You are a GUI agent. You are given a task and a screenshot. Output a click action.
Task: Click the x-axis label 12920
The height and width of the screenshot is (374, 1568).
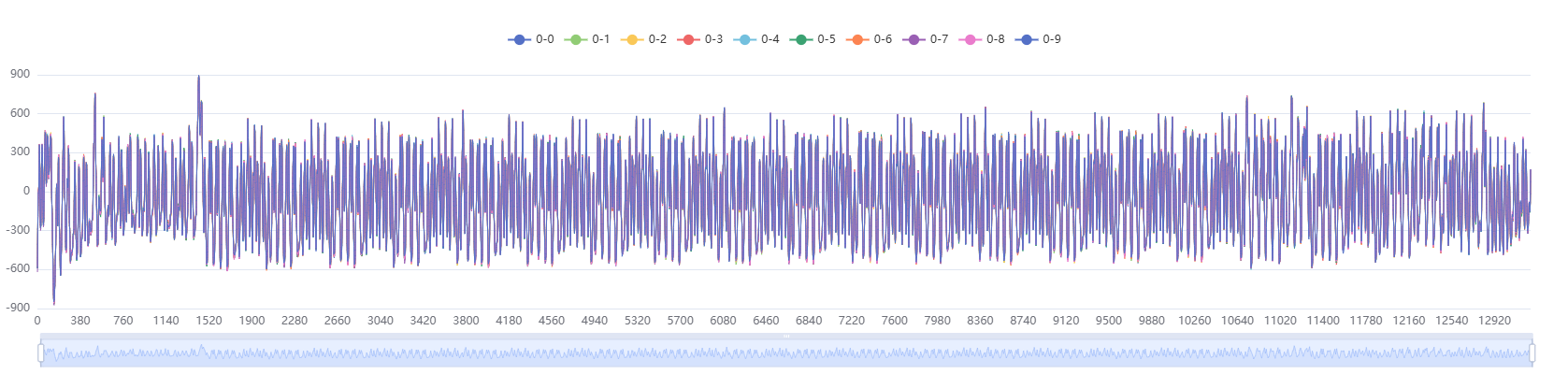coord(1494,321)
